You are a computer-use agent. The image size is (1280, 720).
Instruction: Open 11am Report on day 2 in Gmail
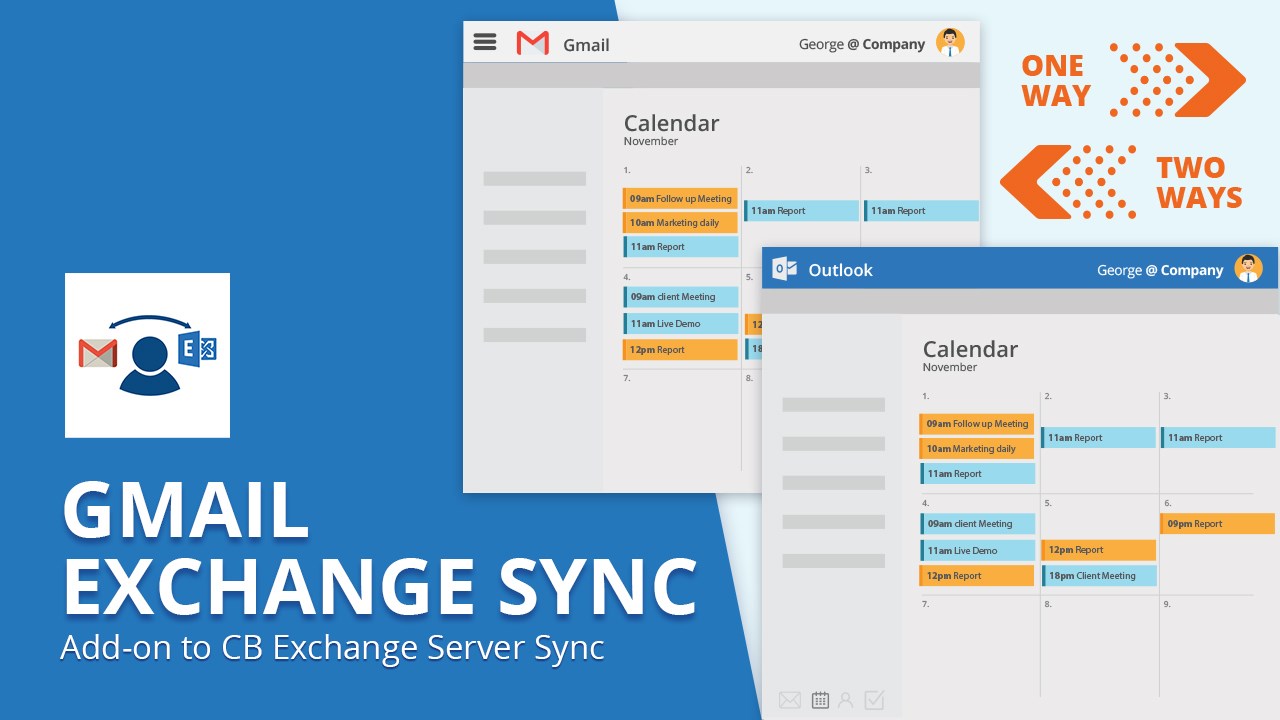pos(801,211)
